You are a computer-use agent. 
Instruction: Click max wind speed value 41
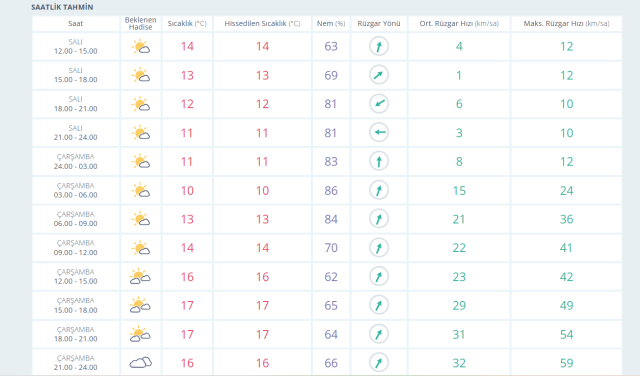tap(567, 248)
